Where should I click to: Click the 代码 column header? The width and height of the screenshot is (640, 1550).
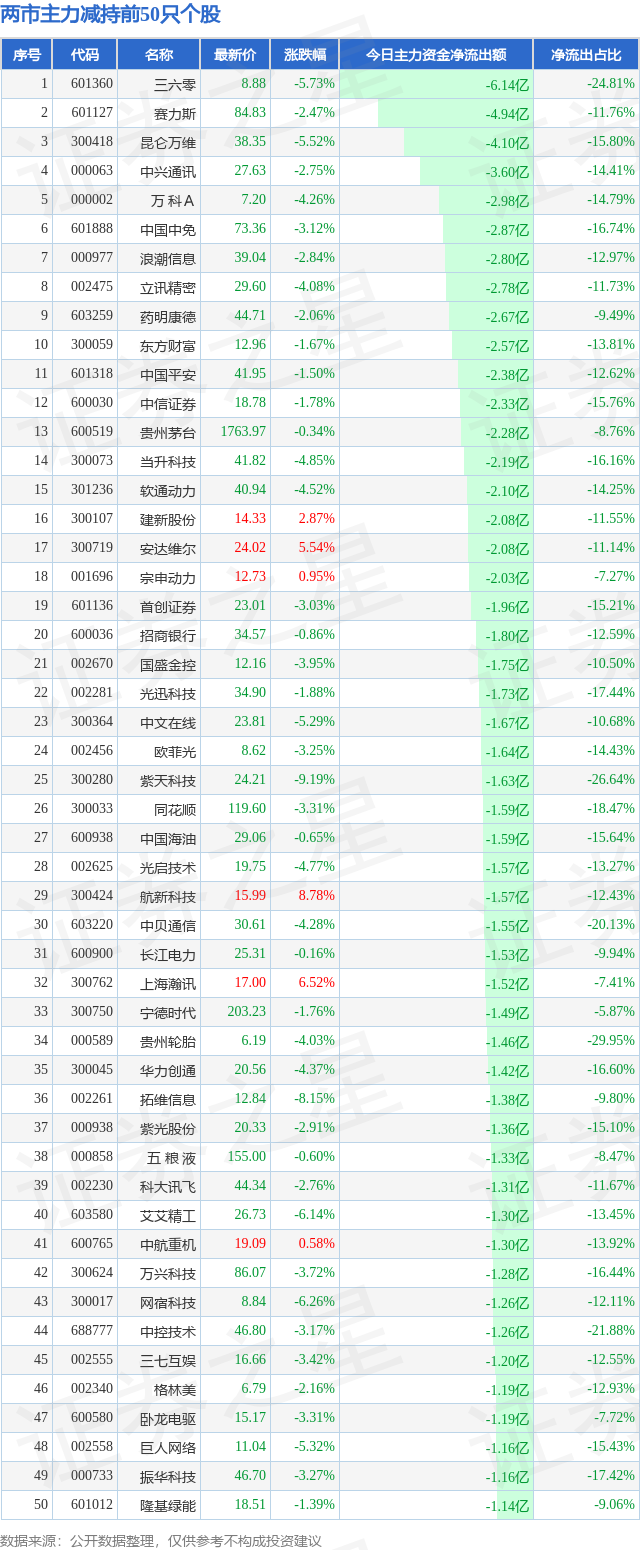[x=84, y=55]
